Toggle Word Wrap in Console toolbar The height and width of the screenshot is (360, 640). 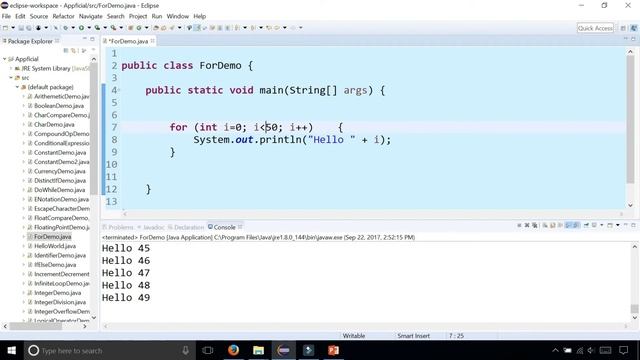click(x=560, y=225)
